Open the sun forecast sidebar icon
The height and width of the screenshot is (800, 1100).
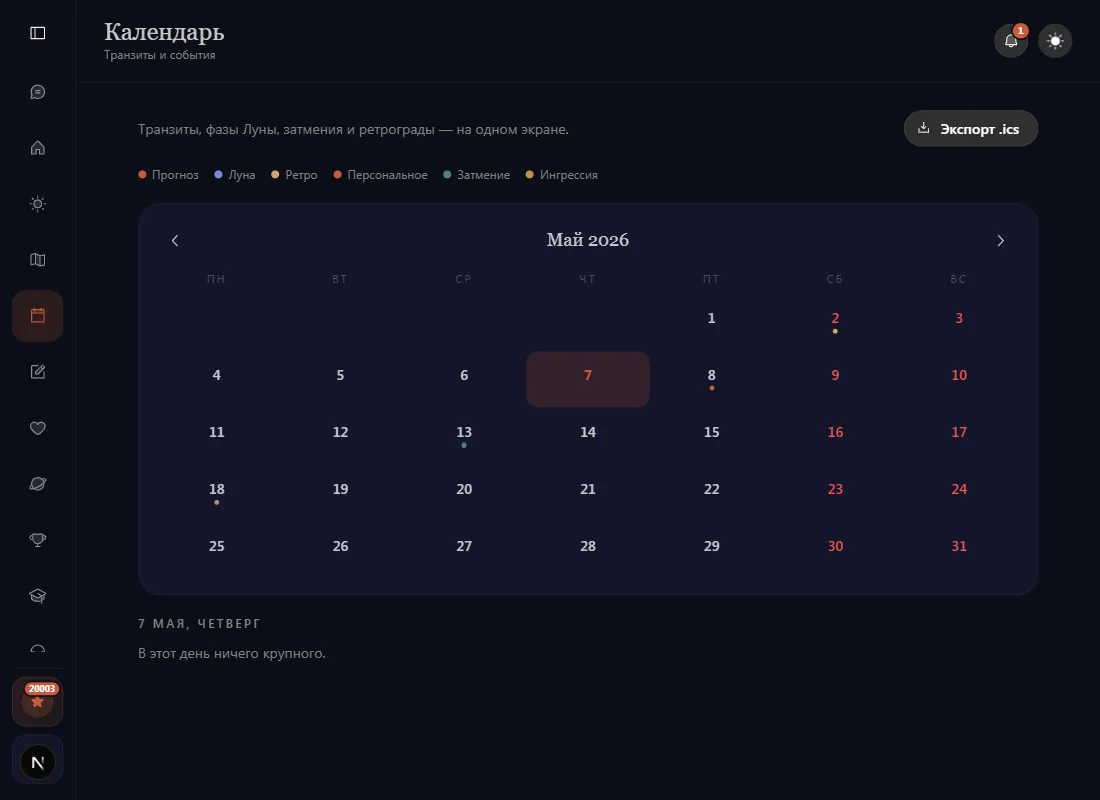coord(38,204)
